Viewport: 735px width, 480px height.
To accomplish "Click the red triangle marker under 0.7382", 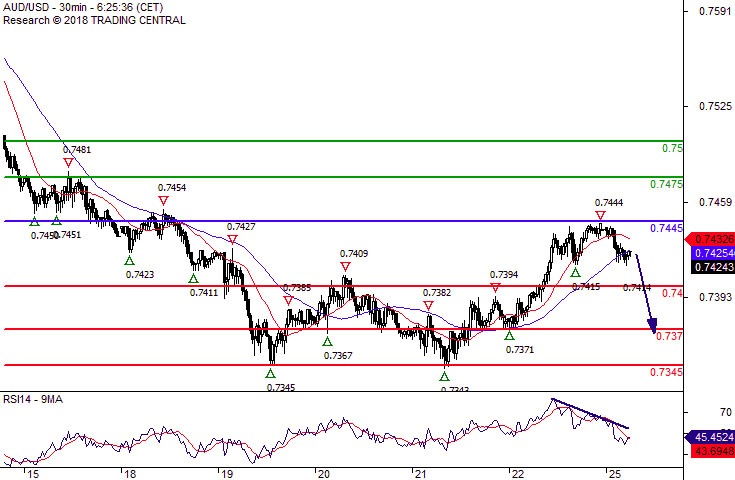I will pos(428,306).
